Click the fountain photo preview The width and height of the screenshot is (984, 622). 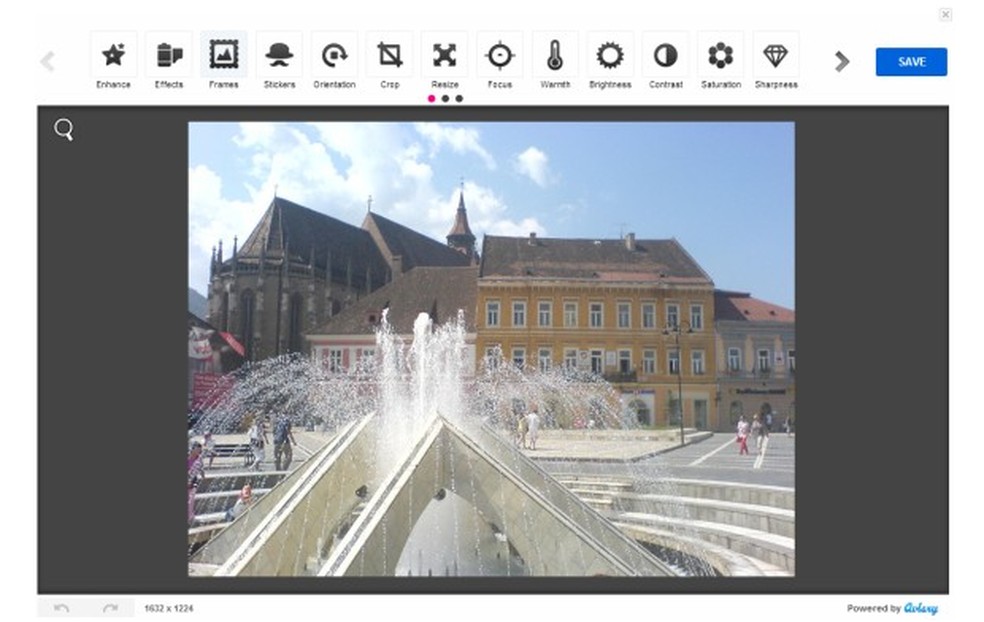point(491,349)
